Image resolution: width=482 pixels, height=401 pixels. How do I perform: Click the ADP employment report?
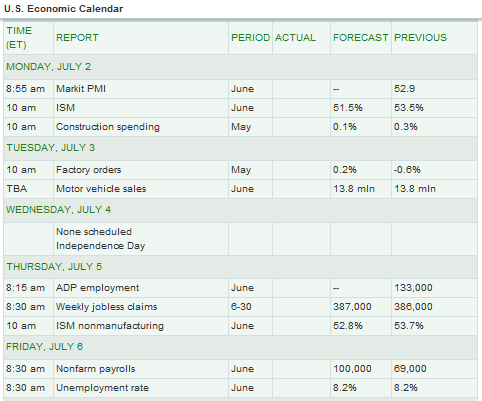pos(97,288)
